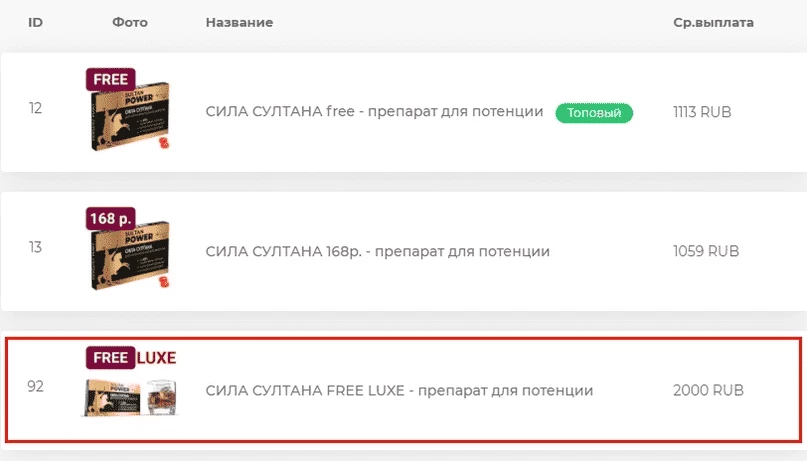Screen dimensions: 807x461
Task: Click the Фото column header
Action: (130, 22)
